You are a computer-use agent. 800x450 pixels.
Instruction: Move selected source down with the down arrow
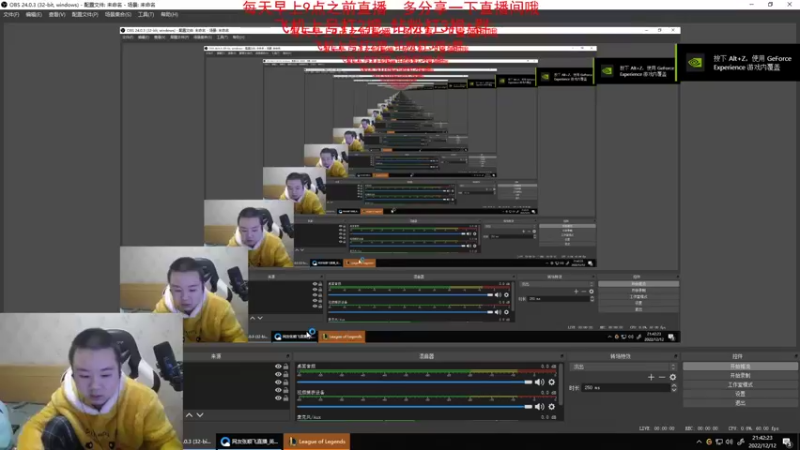click(200, 415)
